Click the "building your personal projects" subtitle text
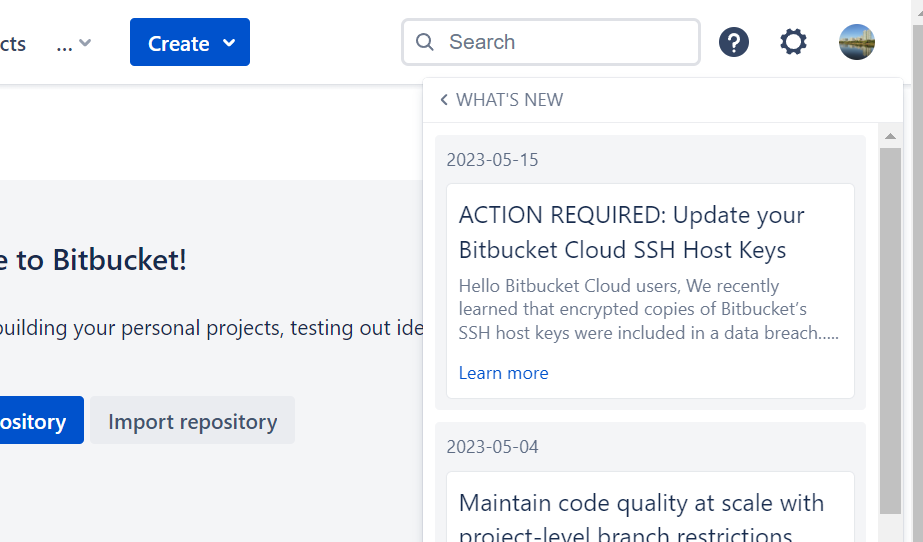 211,328
